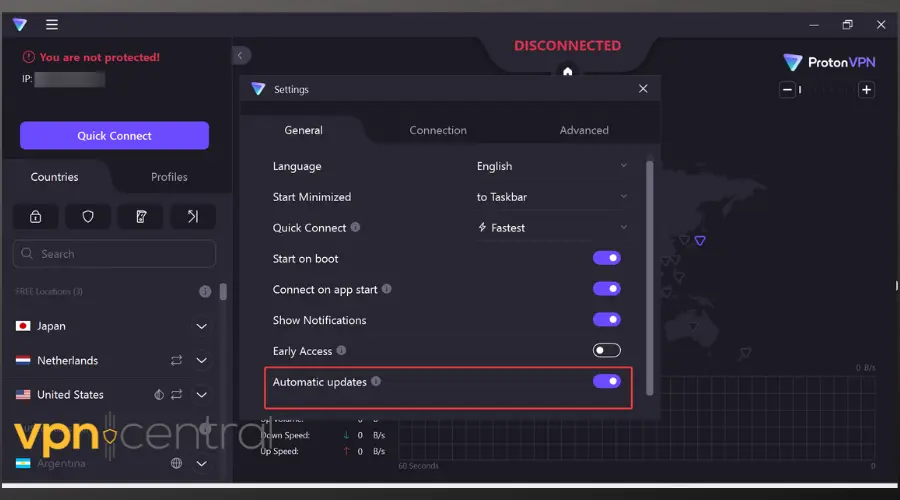Viewport: 900px width, 500px height.
Task: Disable Start on boot toggle
Action: (x=607, y=258)
